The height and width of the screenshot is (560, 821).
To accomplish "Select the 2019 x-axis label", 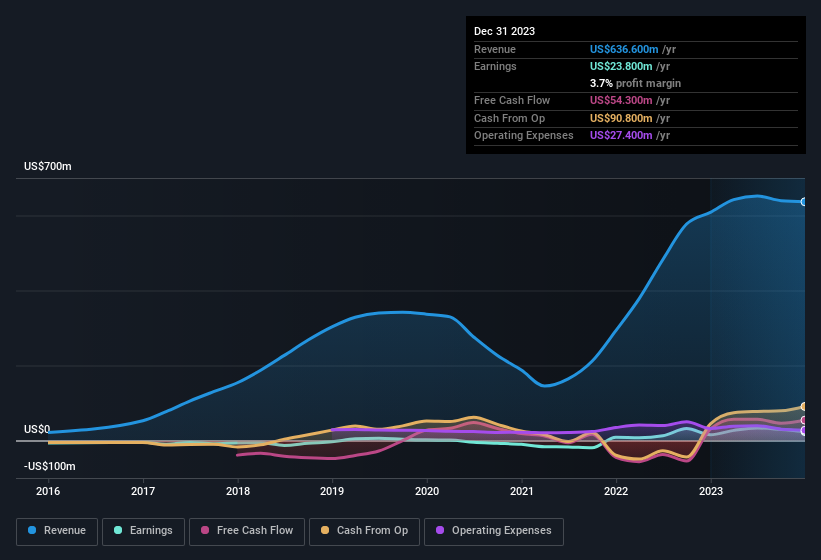I will 332,491.
